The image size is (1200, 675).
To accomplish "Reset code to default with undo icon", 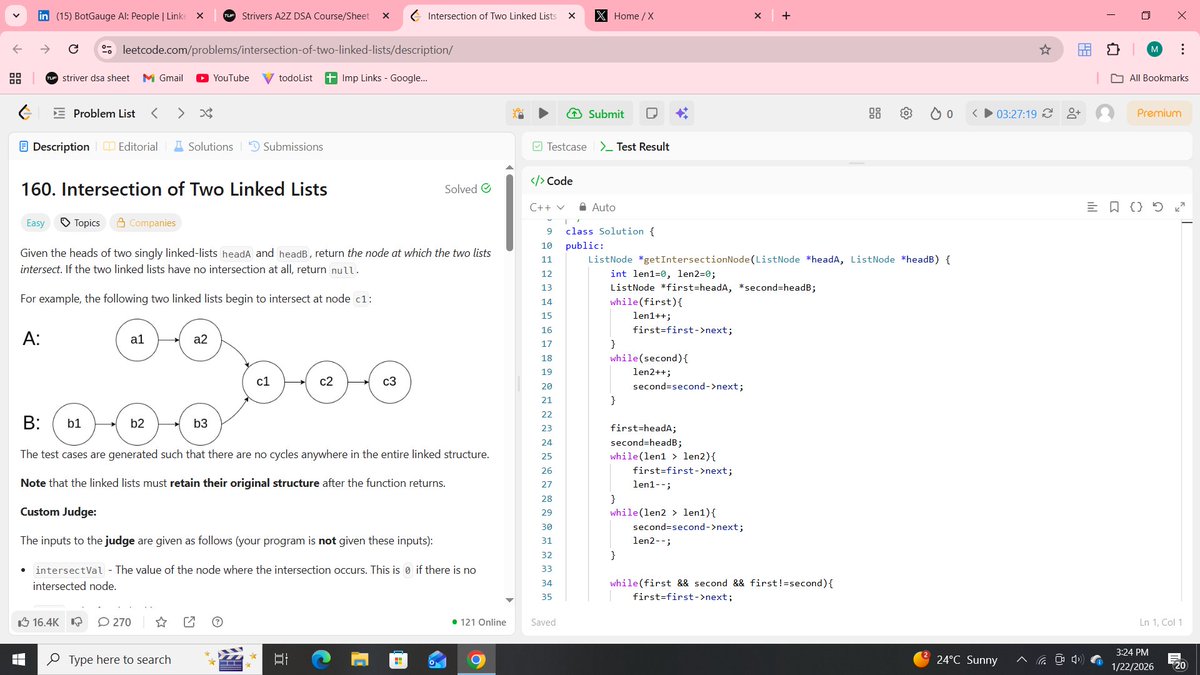I will (x=1158, y=207).
